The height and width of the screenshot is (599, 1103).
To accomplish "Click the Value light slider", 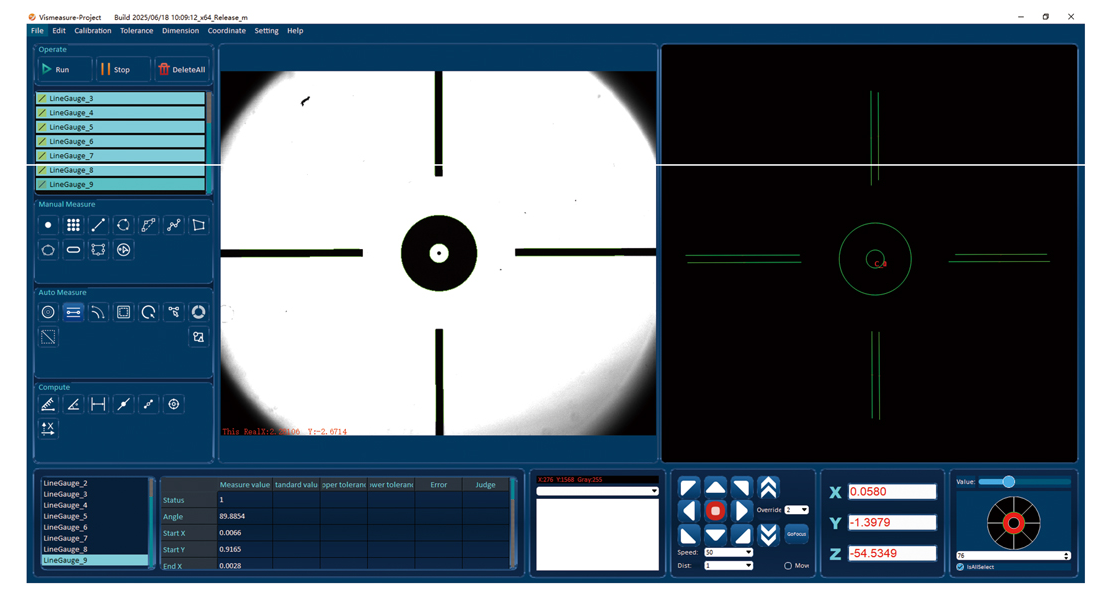I will click(x=1008, y=482).
